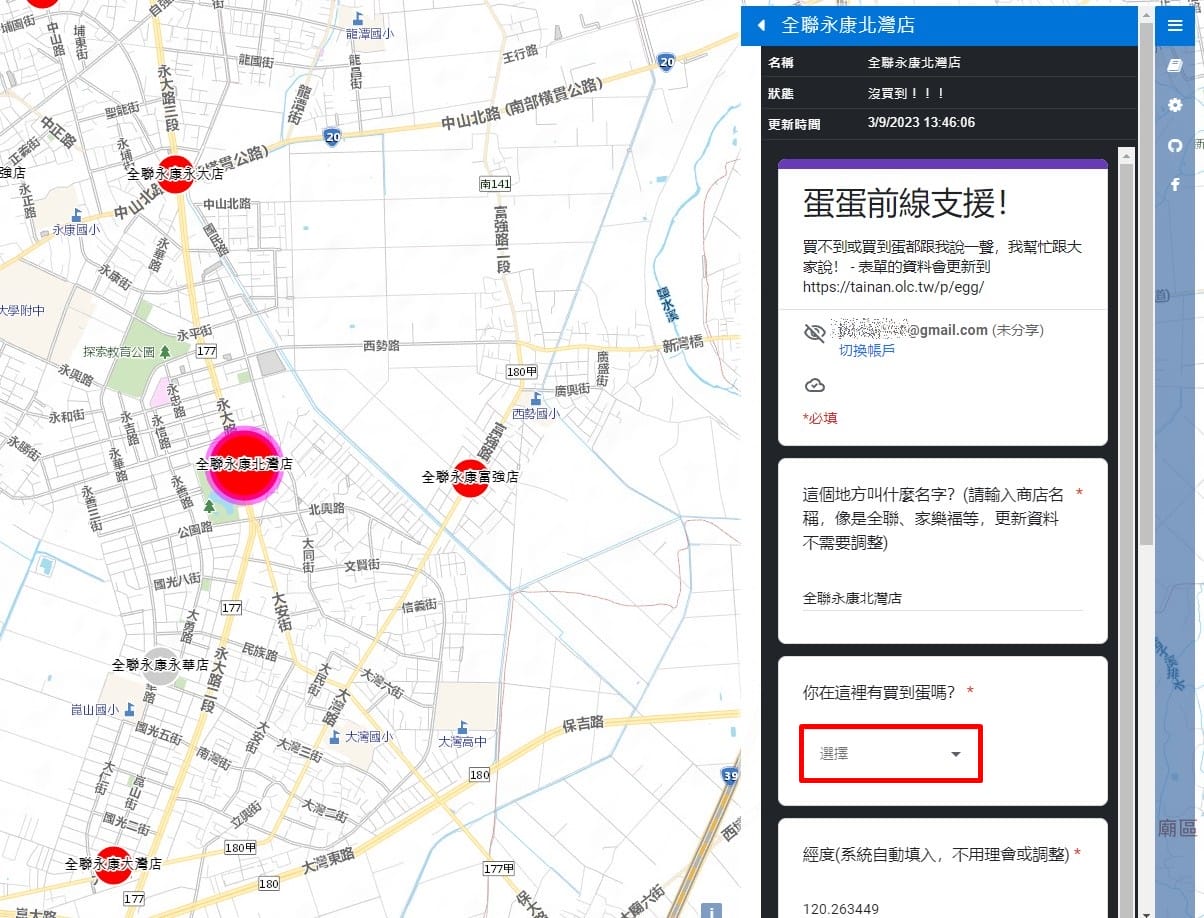Click the back arrow beside 全聯永康北灣店 header

(x=761, y=25)
